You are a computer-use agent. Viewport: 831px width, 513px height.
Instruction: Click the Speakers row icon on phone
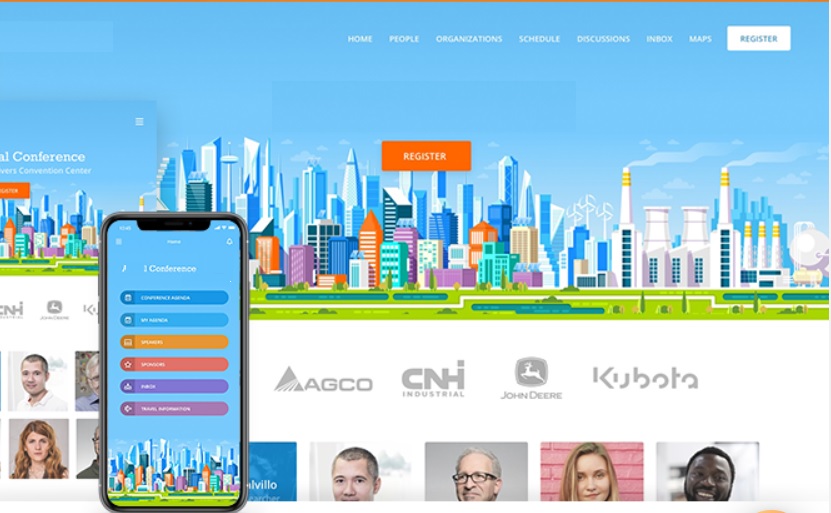128,342
